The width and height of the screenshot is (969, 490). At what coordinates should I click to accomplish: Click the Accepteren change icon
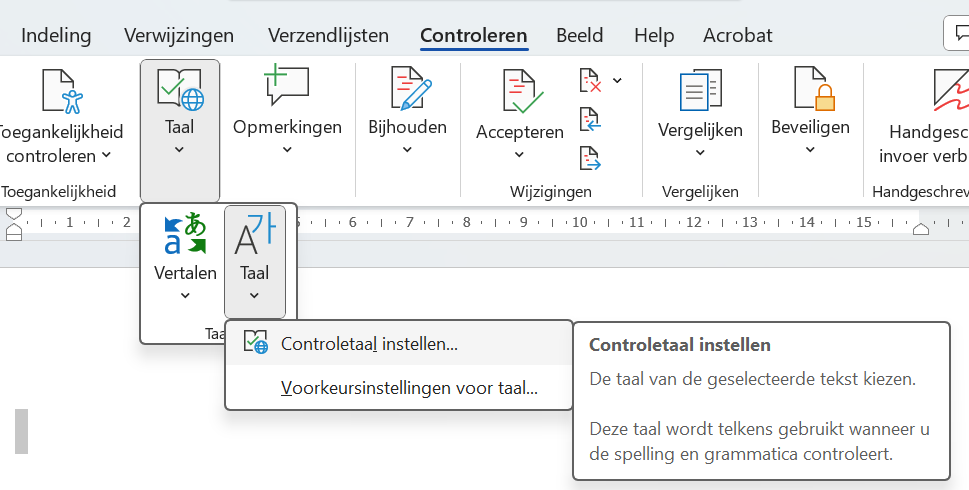[521, 91]
